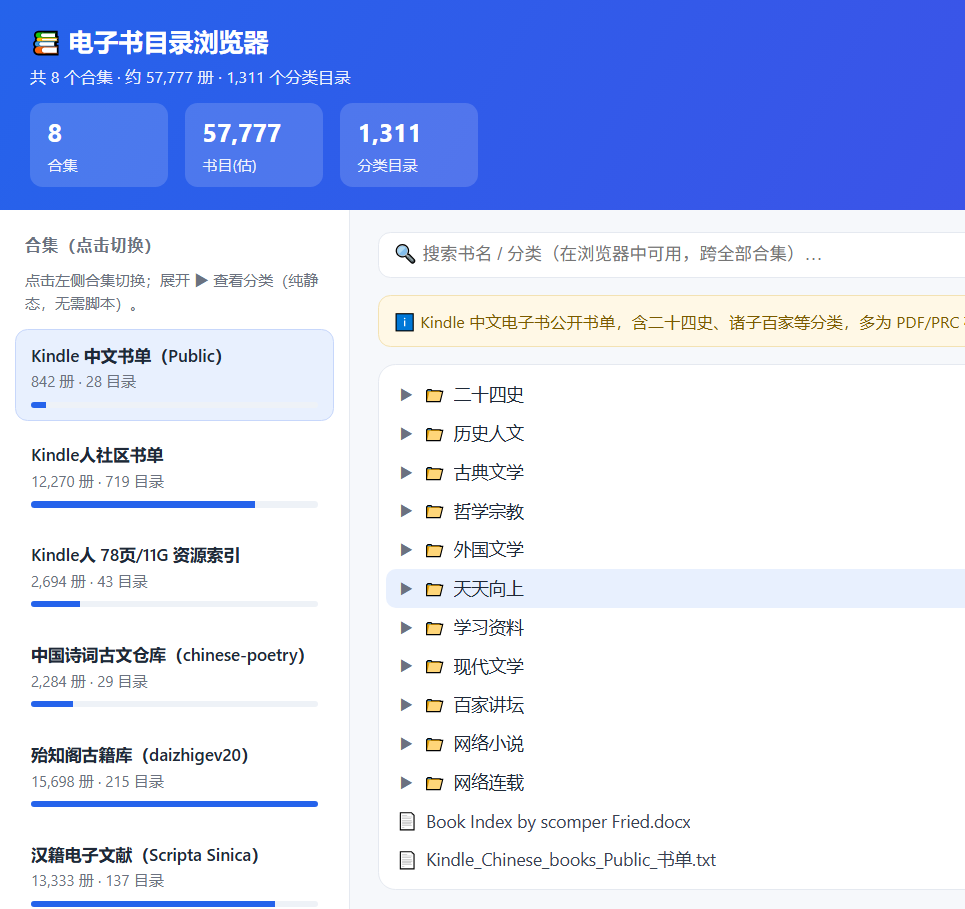This screenshot has width=965, height=909.
Task: Expand the 历史人文 folder arrow
Action: (x=406, y=434)
